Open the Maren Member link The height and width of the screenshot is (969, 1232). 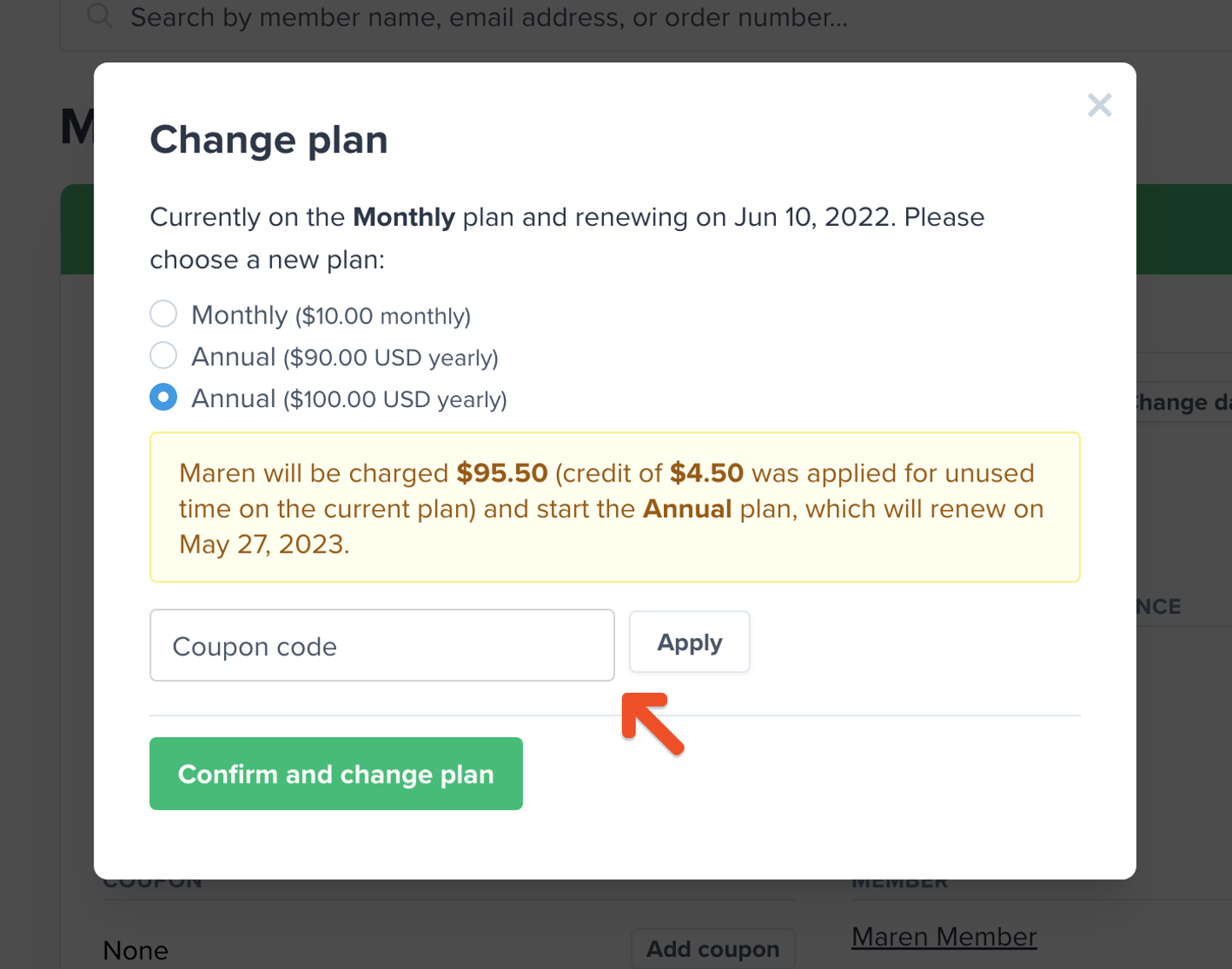click(x=945, y=937)
